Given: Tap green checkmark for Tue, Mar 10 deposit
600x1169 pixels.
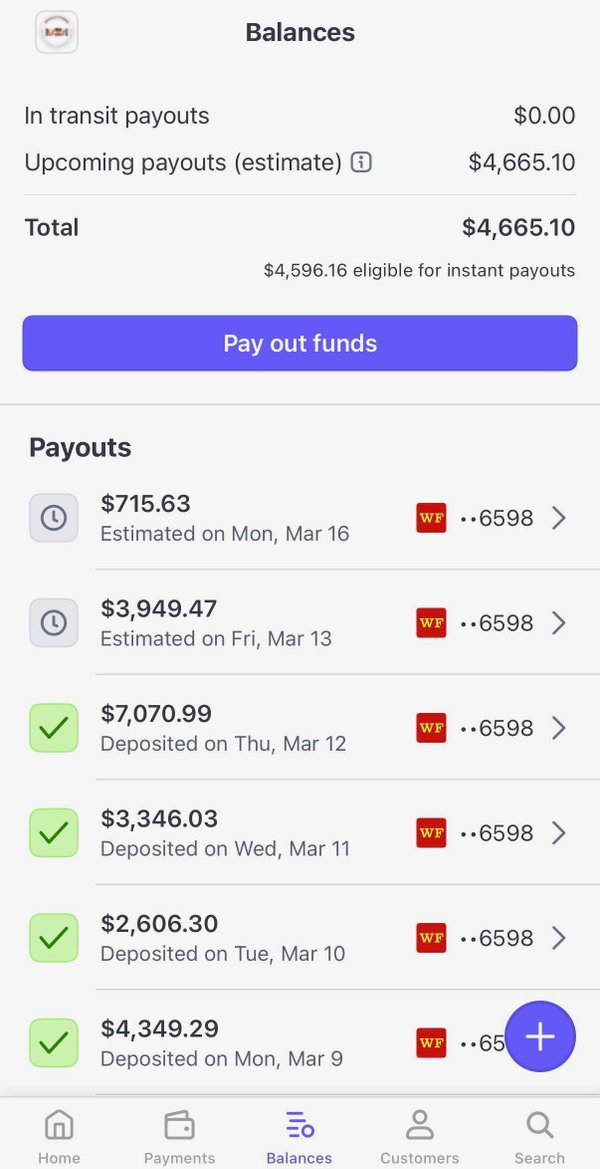Looking at the screenshot, I should click(x=53, y=938).
